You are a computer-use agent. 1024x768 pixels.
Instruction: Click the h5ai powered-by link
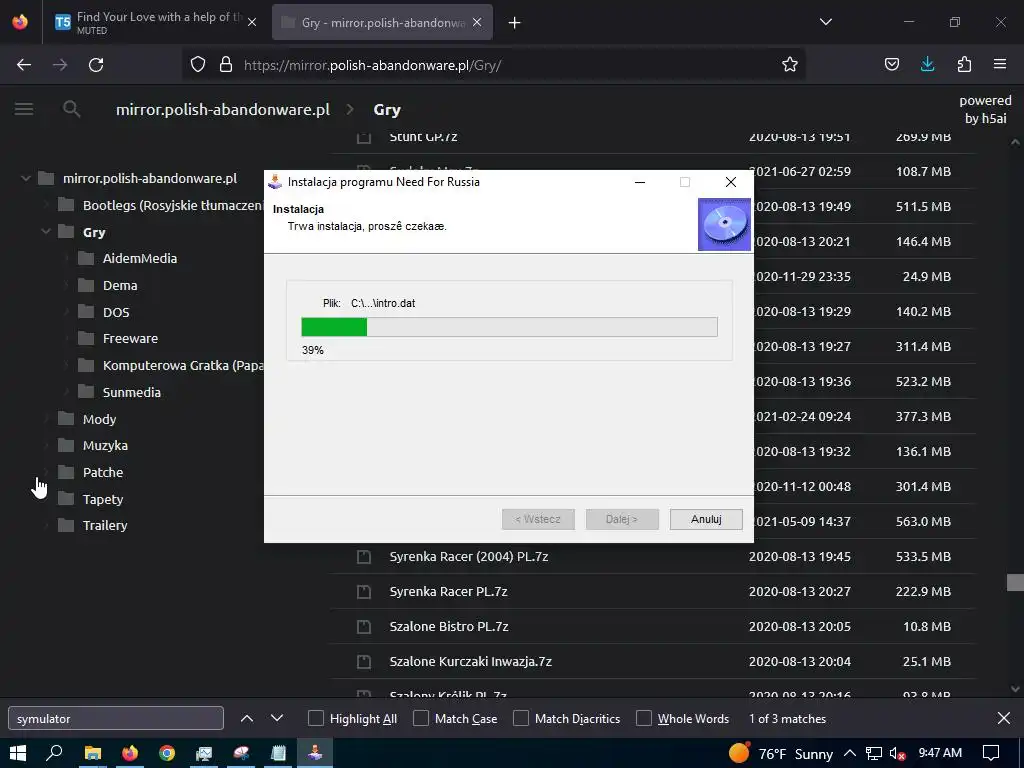(x=985, y=109)
